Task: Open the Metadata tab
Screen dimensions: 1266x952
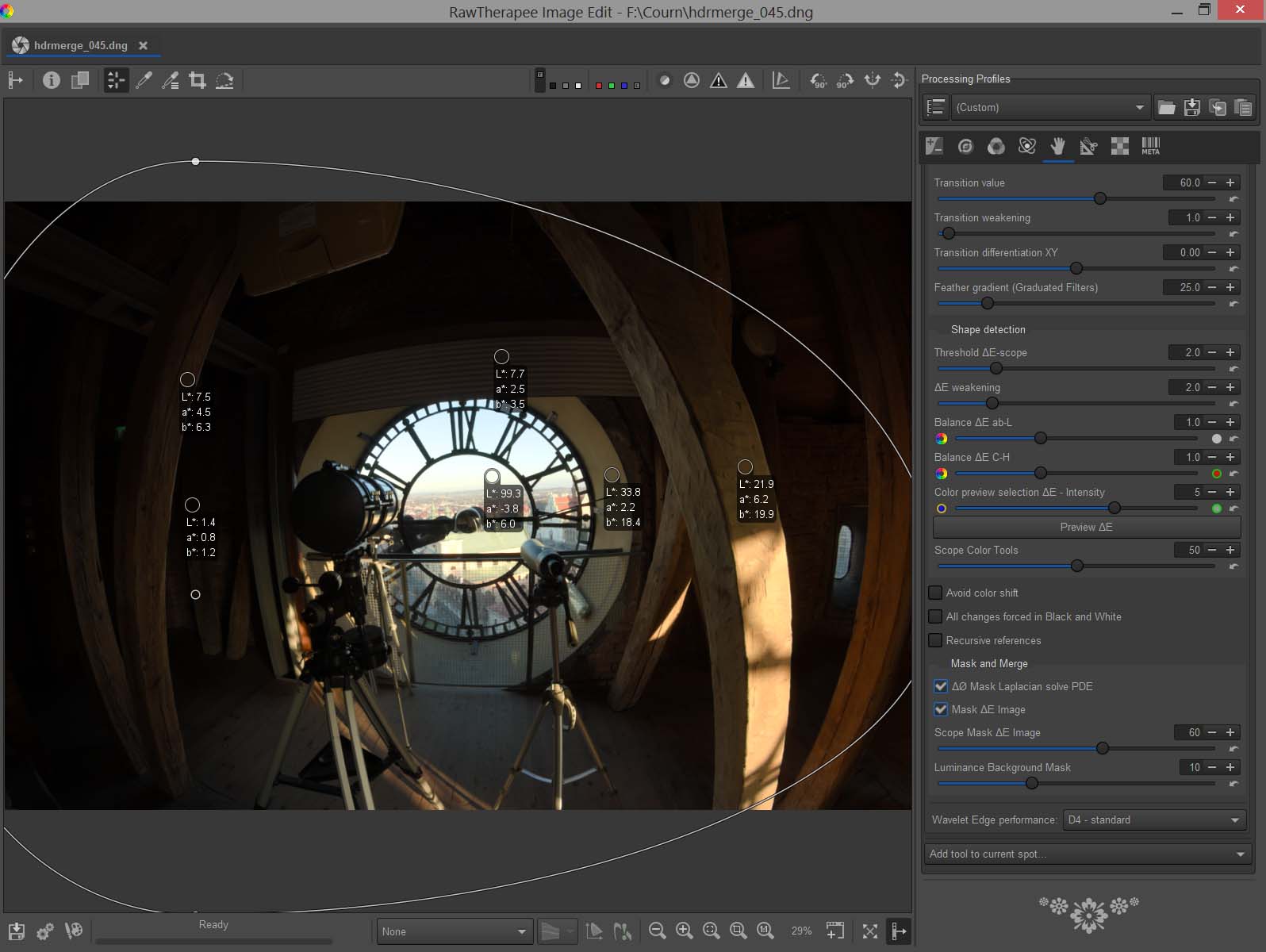Action: 1150,146
